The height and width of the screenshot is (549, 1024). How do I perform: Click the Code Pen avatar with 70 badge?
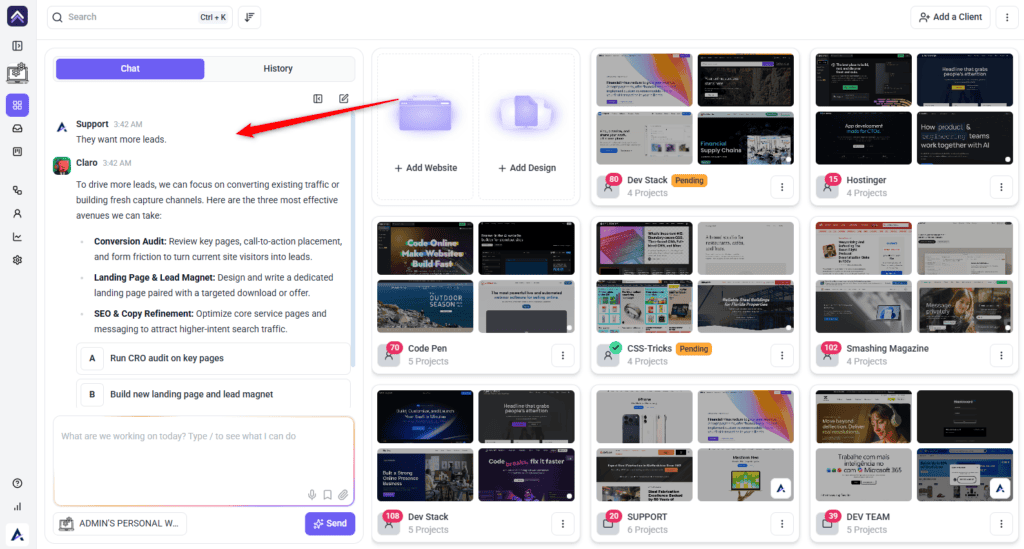point(389,355)
